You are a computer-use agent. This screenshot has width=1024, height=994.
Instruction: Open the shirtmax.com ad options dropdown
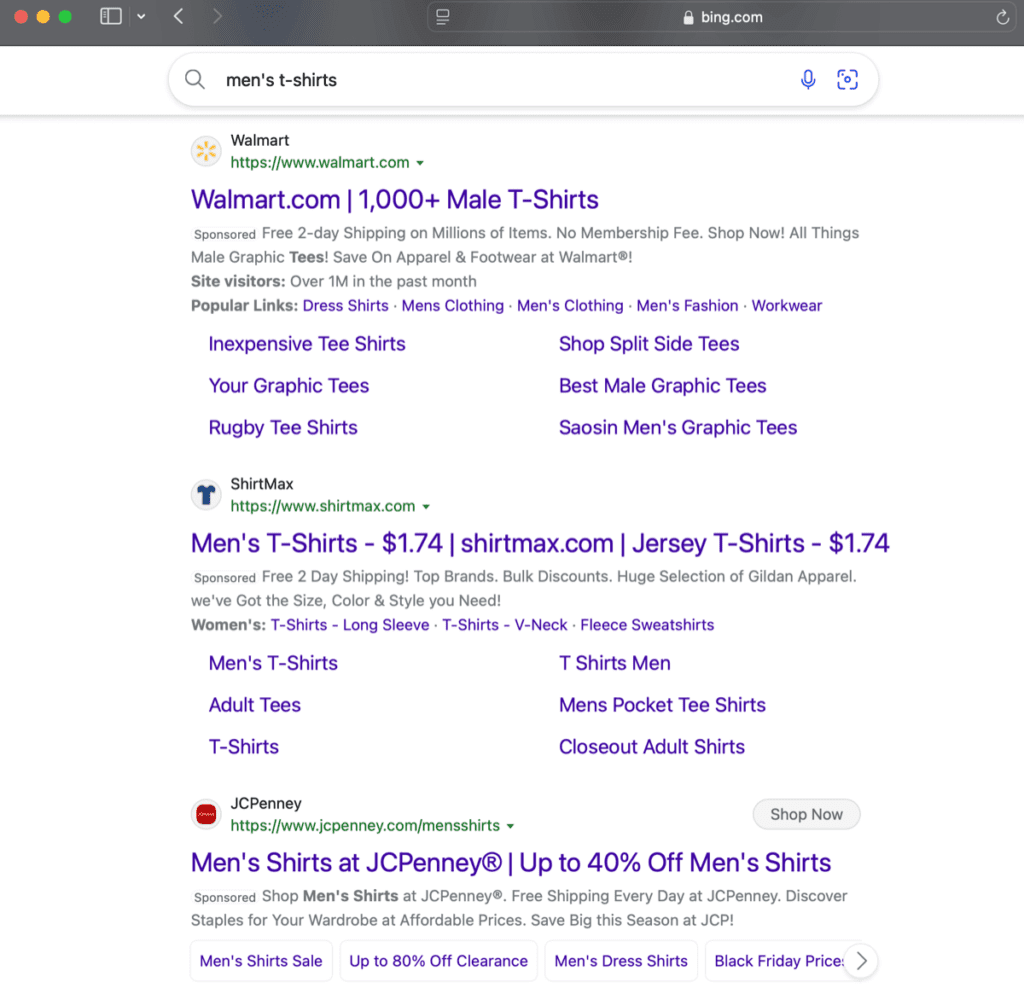point(428,506)
